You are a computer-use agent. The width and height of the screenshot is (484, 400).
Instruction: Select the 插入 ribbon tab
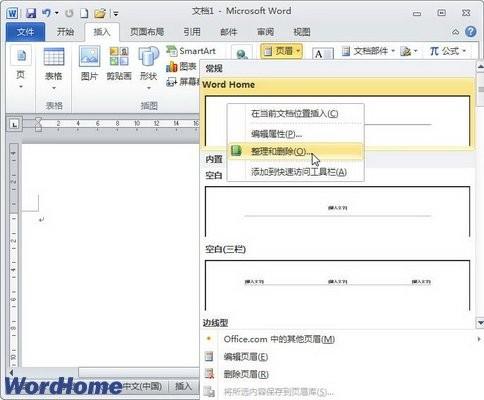tap(102, 32)
